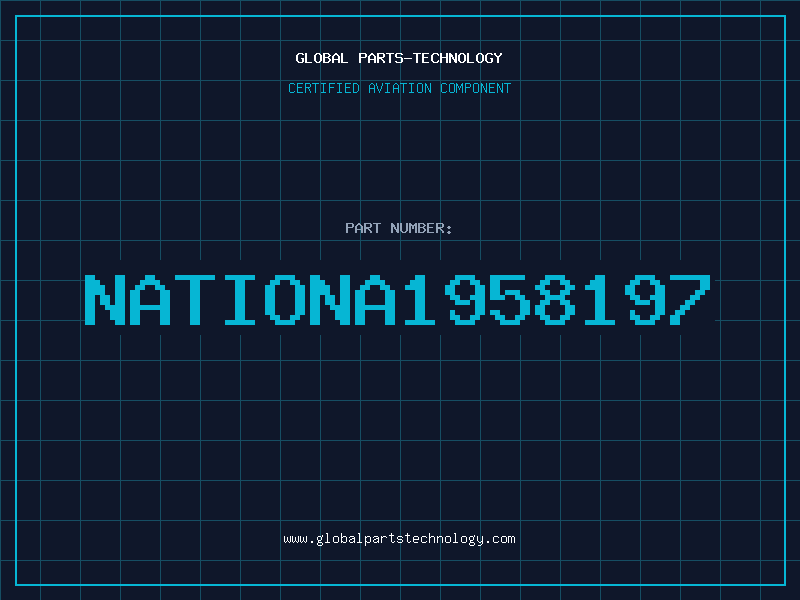Open the www.globalpartstechnology.com link
The height and width of the screenshot is (600, 800).
click(399, 539)
